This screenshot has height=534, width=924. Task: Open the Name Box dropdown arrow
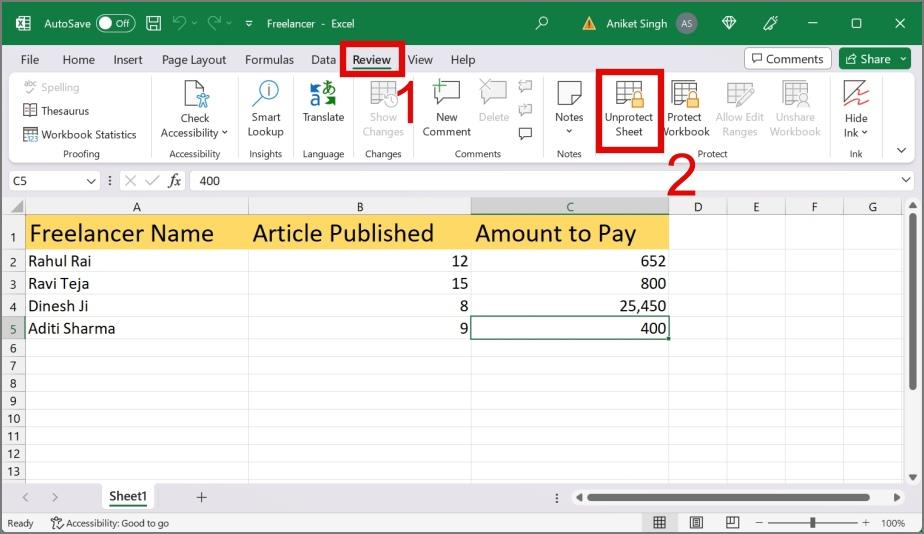(x=91, y=181)
